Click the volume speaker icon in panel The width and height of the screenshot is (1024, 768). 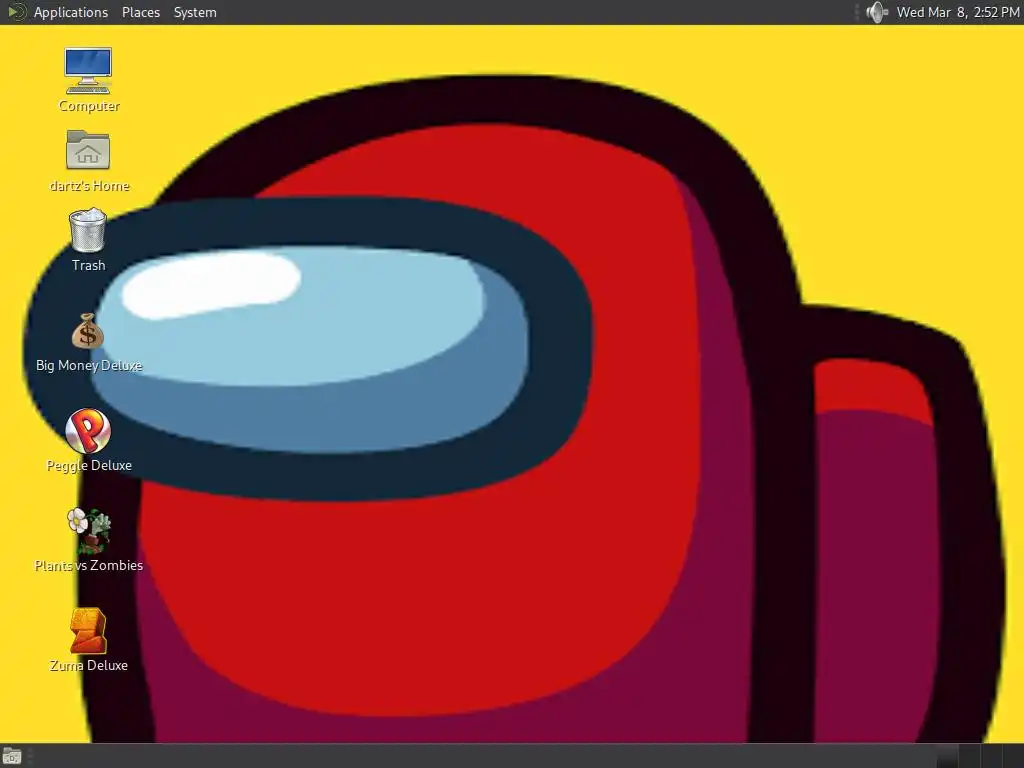coord(876,12)
